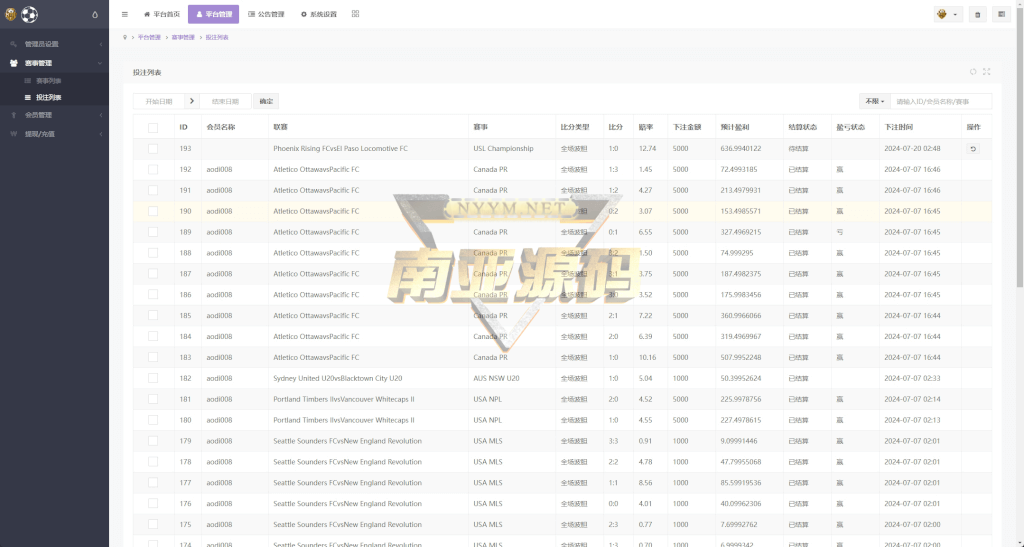Check the checkbox for row ID 185

click(x=153, y=316)
